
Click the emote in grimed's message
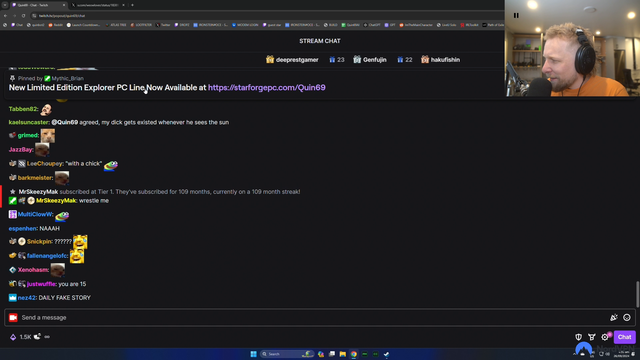(x=48, y=136)
